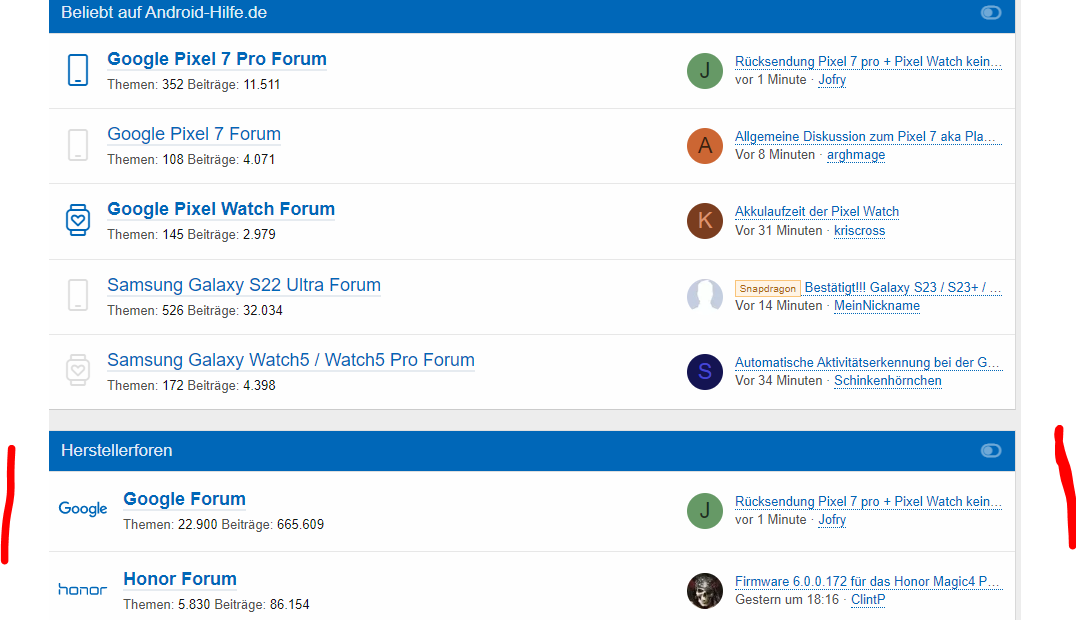Click the phone icon beside Google Pixel 7 Pro Forum
The height and width of the screenshot is (620, 1076).
78,70
